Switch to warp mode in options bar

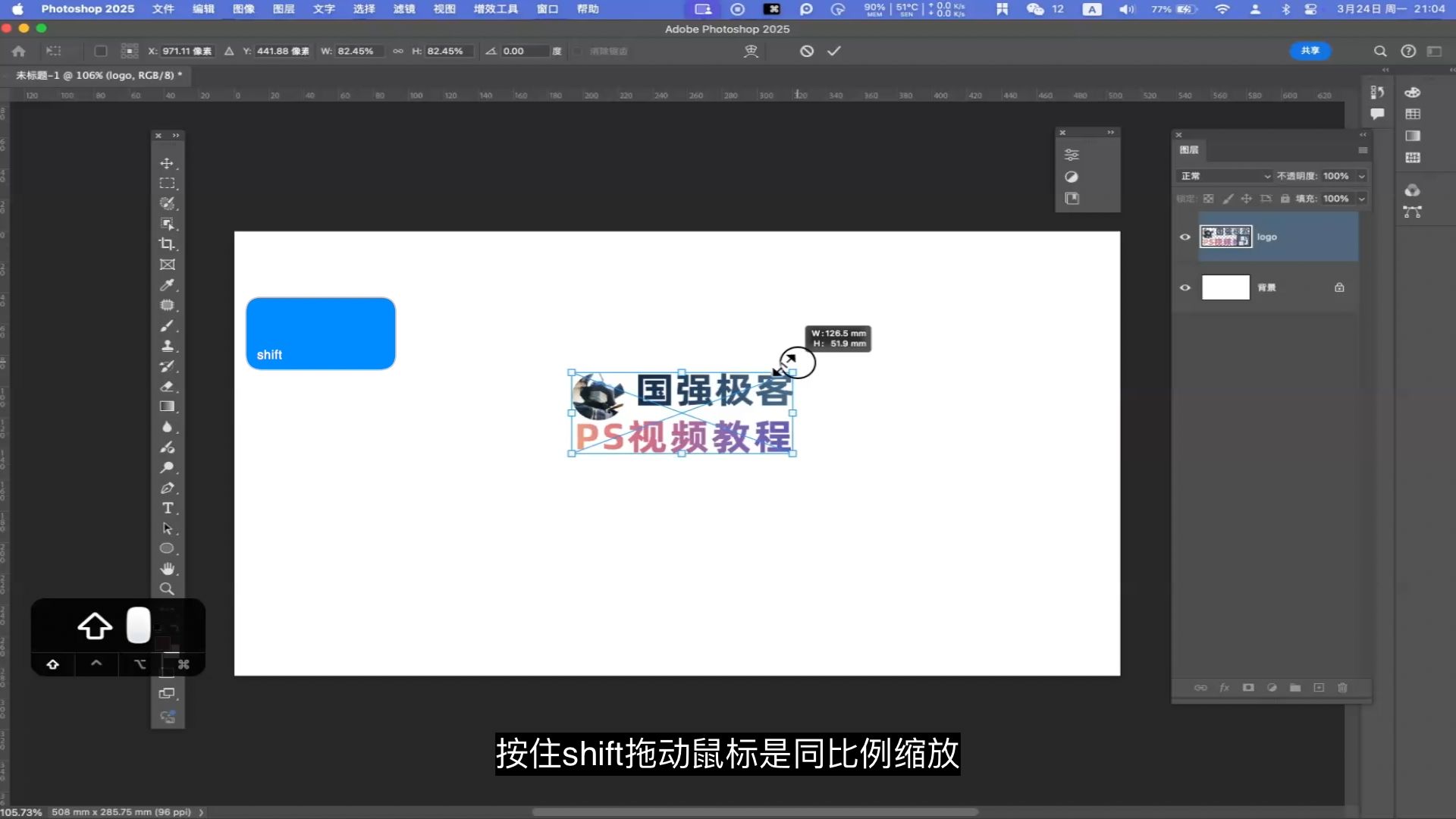[x=751, y=51]
